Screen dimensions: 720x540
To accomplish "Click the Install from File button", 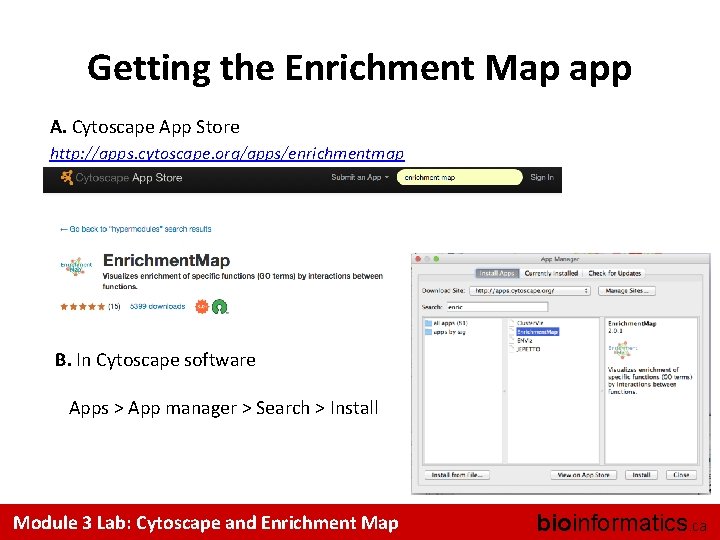I will click(457, 475).
